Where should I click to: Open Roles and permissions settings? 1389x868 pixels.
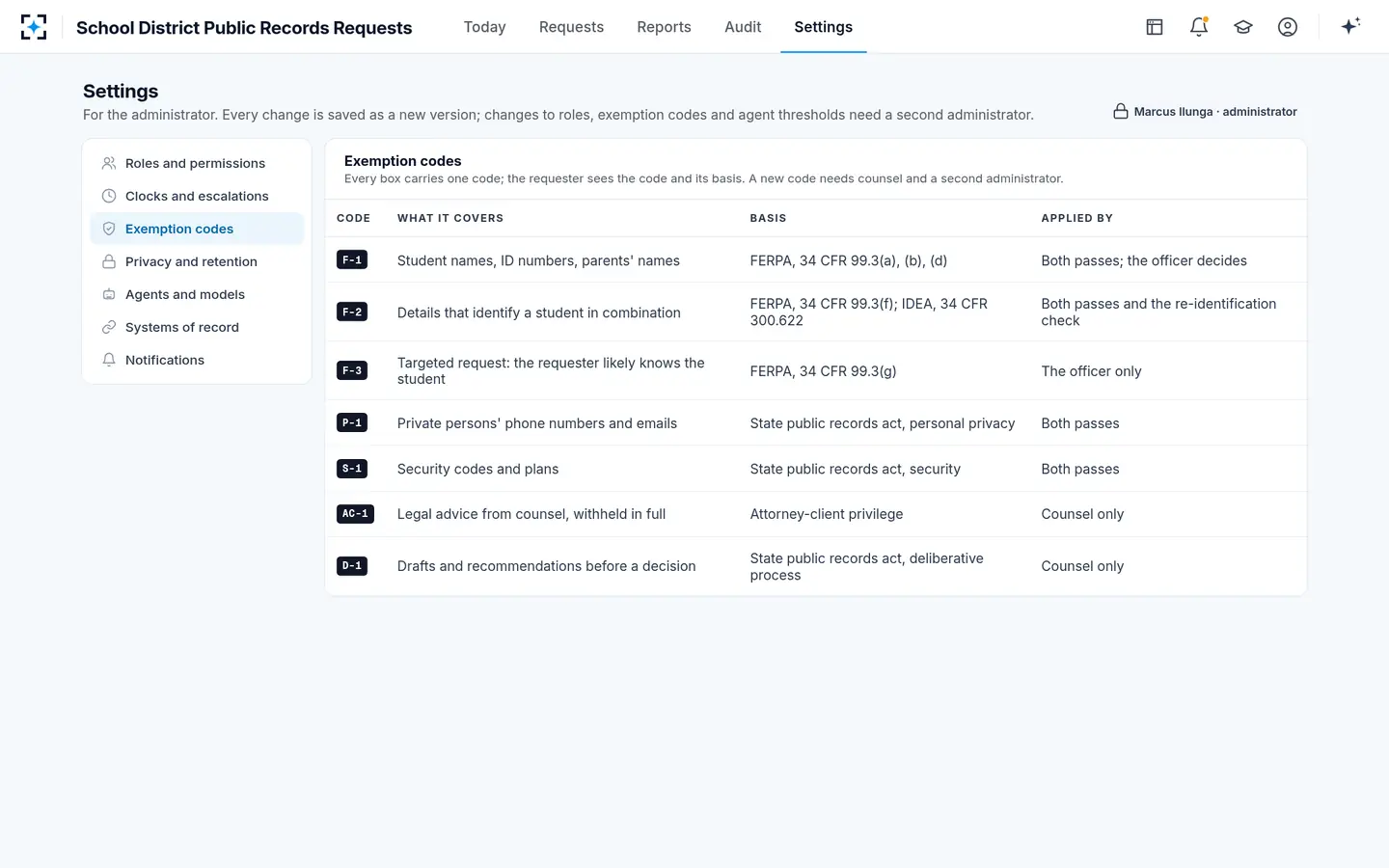point(197,163)
